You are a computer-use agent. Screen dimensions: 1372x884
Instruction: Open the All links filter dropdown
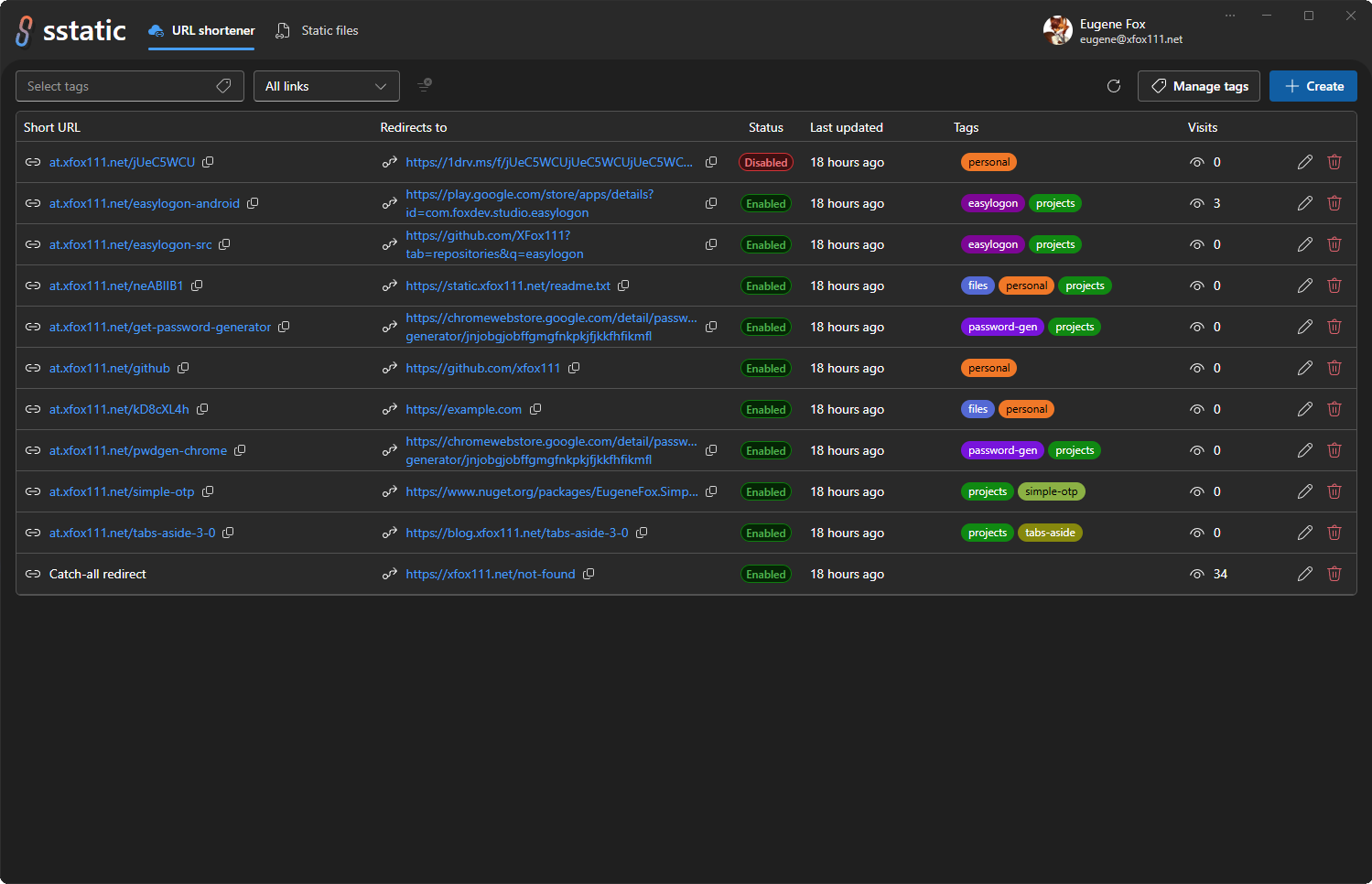point(327,86)
